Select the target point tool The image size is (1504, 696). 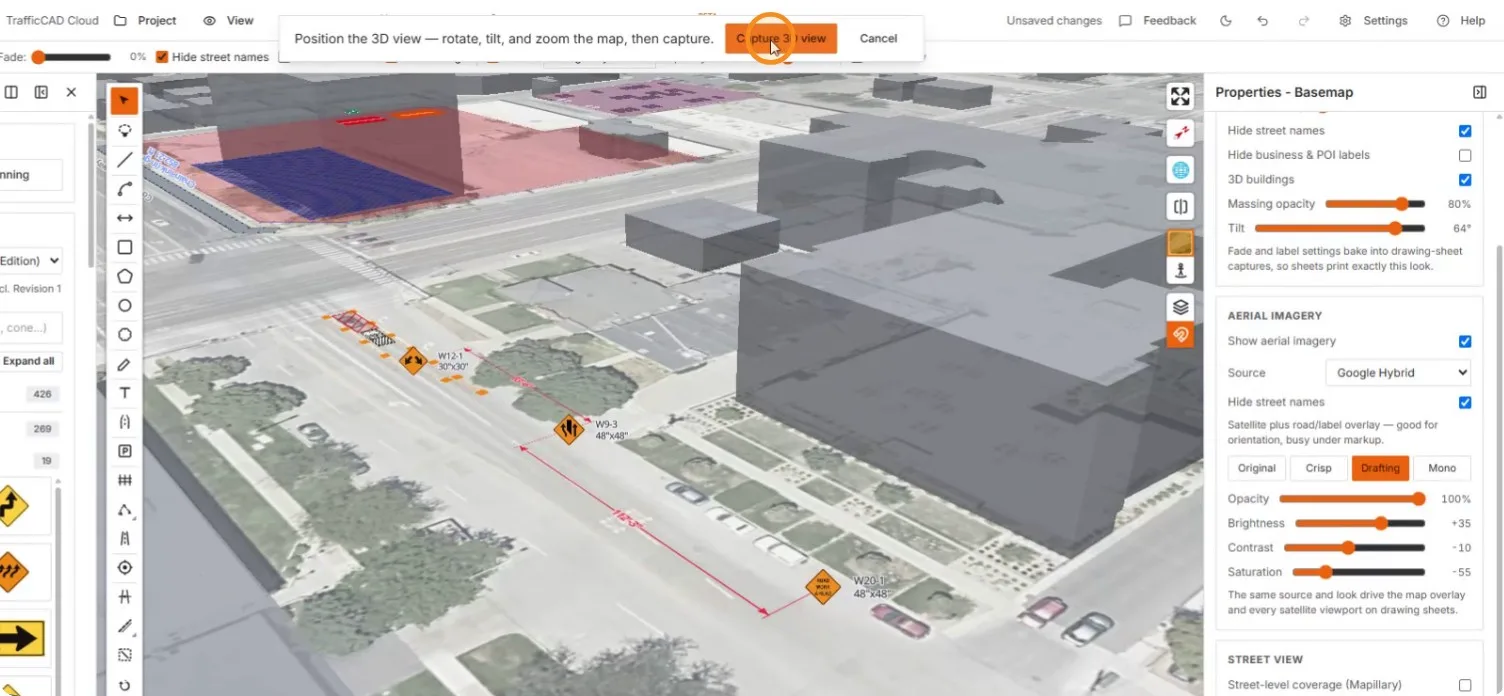click(125, 568)
